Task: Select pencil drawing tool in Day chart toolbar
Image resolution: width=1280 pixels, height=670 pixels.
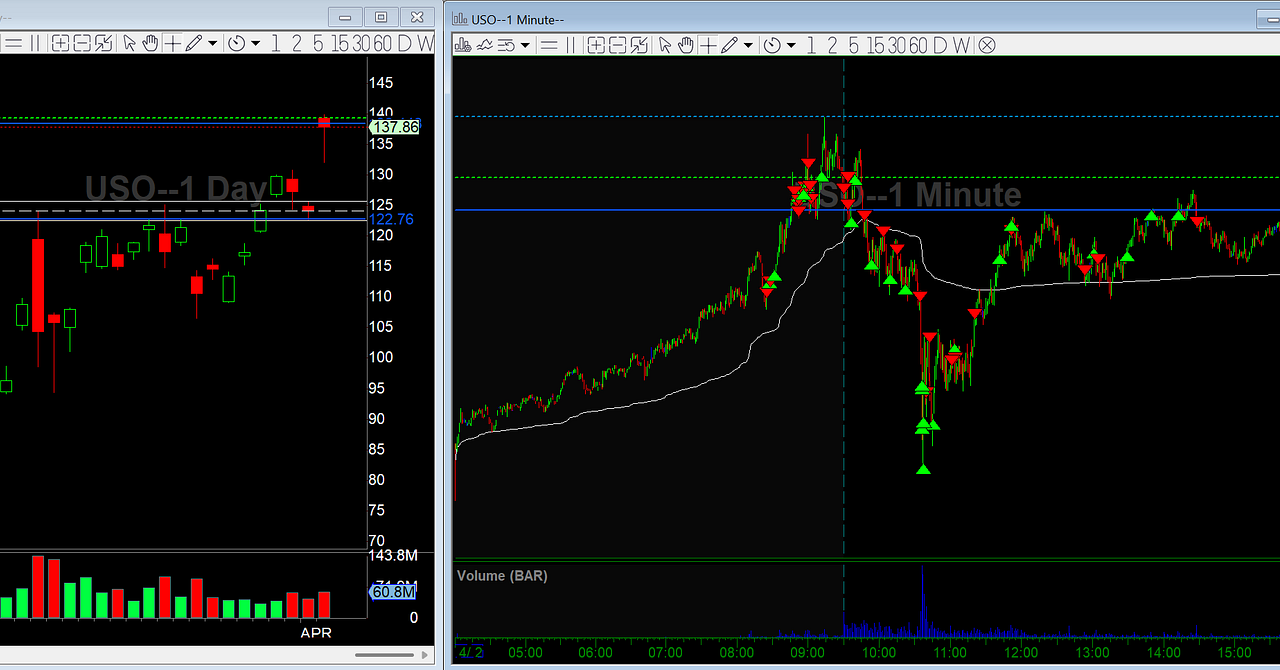Action: [194, 43]
